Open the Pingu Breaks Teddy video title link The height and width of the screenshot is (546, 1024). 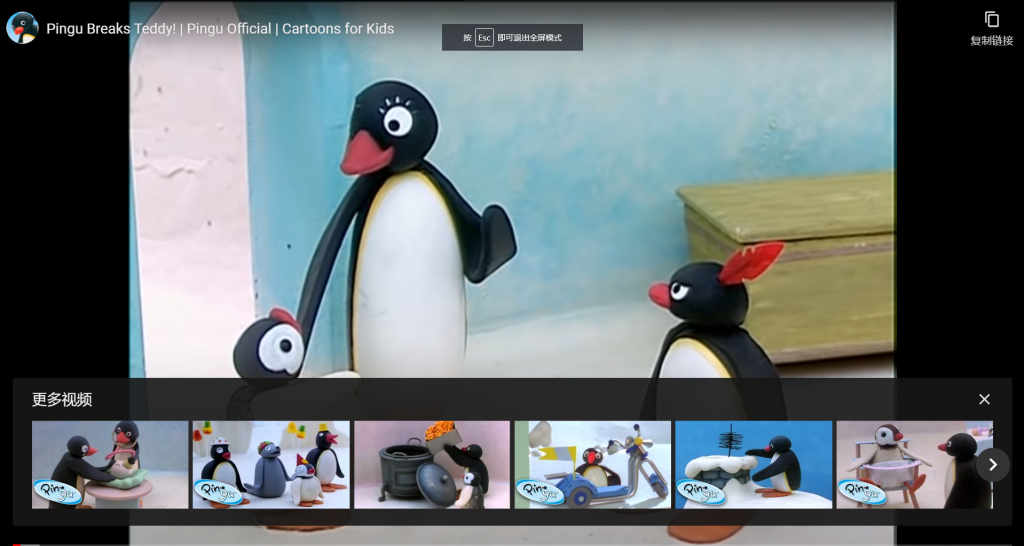coord(220,29)
